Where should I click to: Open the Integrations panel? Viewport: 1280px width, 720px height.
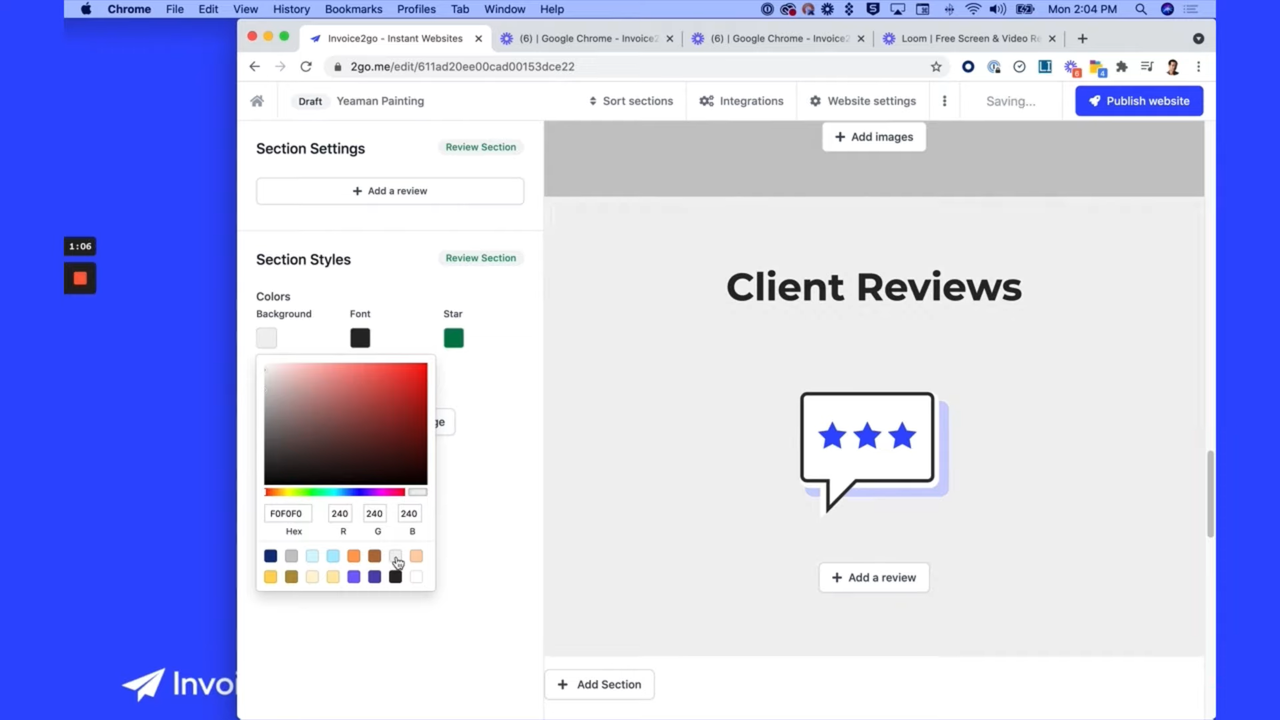click(741, 101)
